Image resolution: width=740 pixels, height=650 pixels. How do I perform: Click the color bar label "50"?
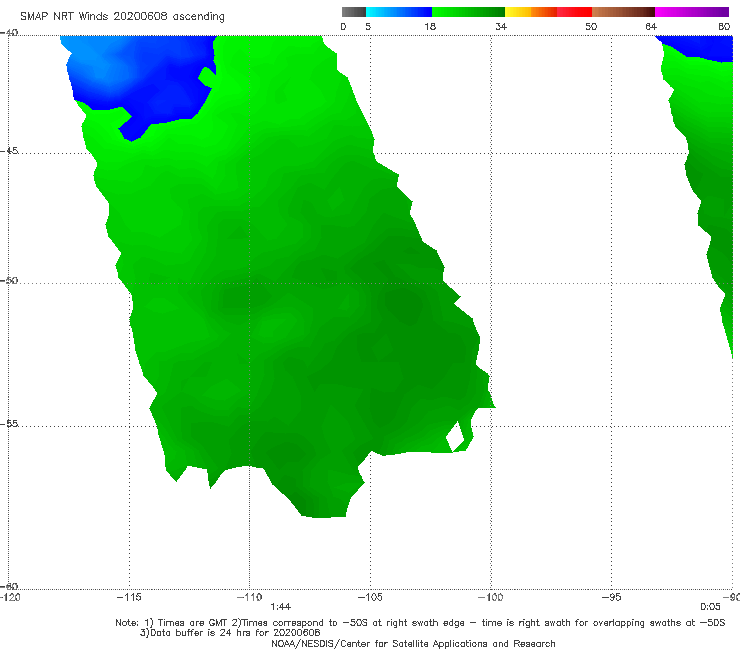(x=591, y=27)
